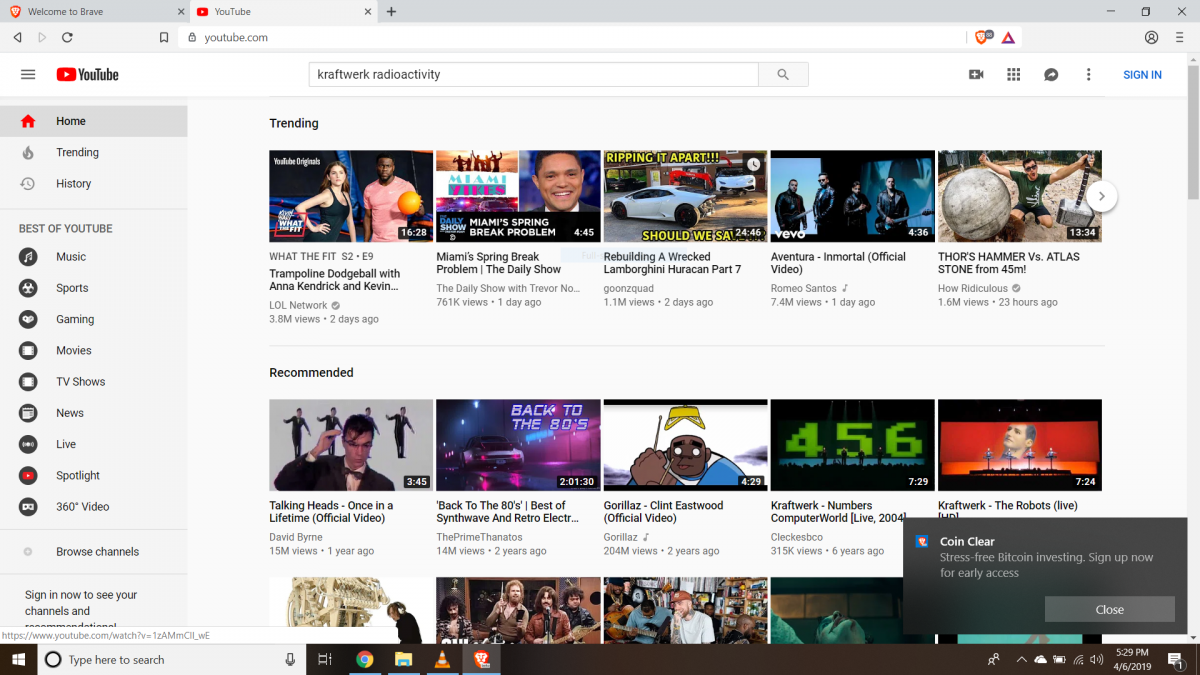The width and height of the screenshot is (1200, 675).
Task: Open History in the sidebar
Action: tap(93, 184)
